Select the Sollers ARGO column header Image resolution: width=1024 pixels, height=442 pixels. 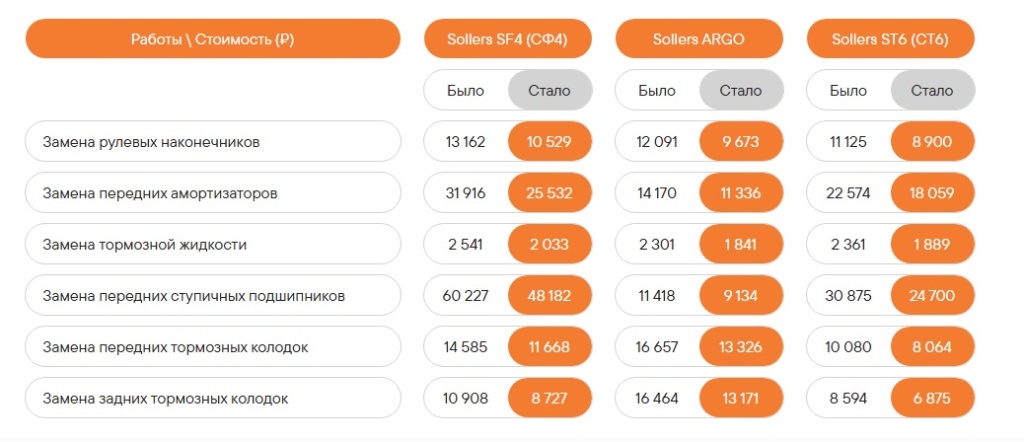click(x=699, y=40)
